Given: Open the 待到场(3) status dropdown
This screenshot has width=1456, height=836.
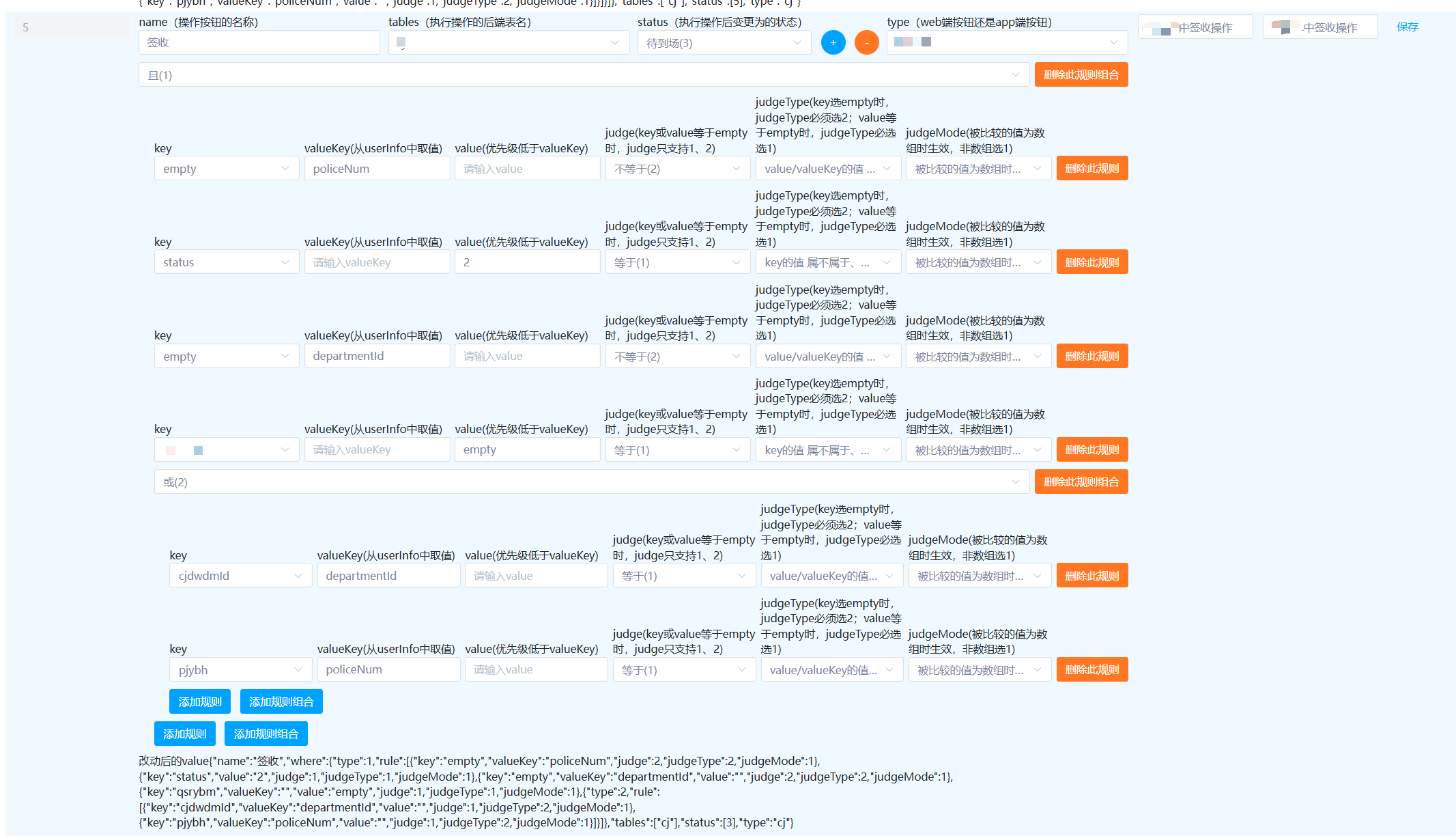Looking at the screenshot, I should (724, 43).
